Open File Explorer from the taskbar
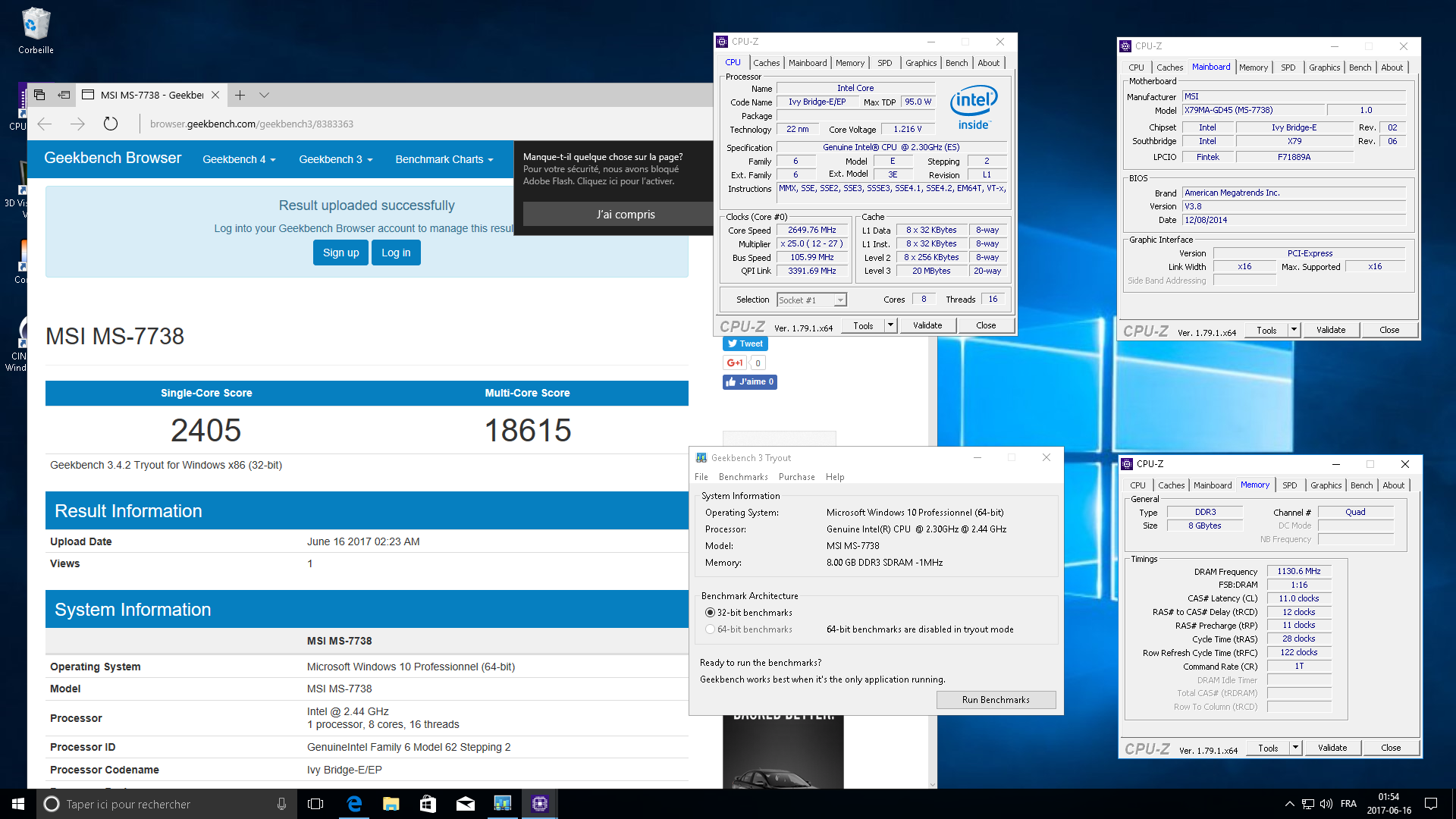 pos(391,804)
